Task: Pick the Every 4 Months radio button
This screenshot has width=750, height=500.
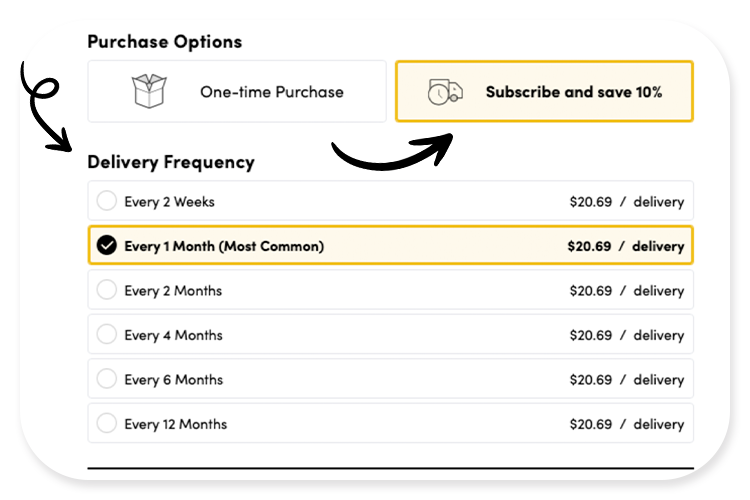Action: [106, 335]
